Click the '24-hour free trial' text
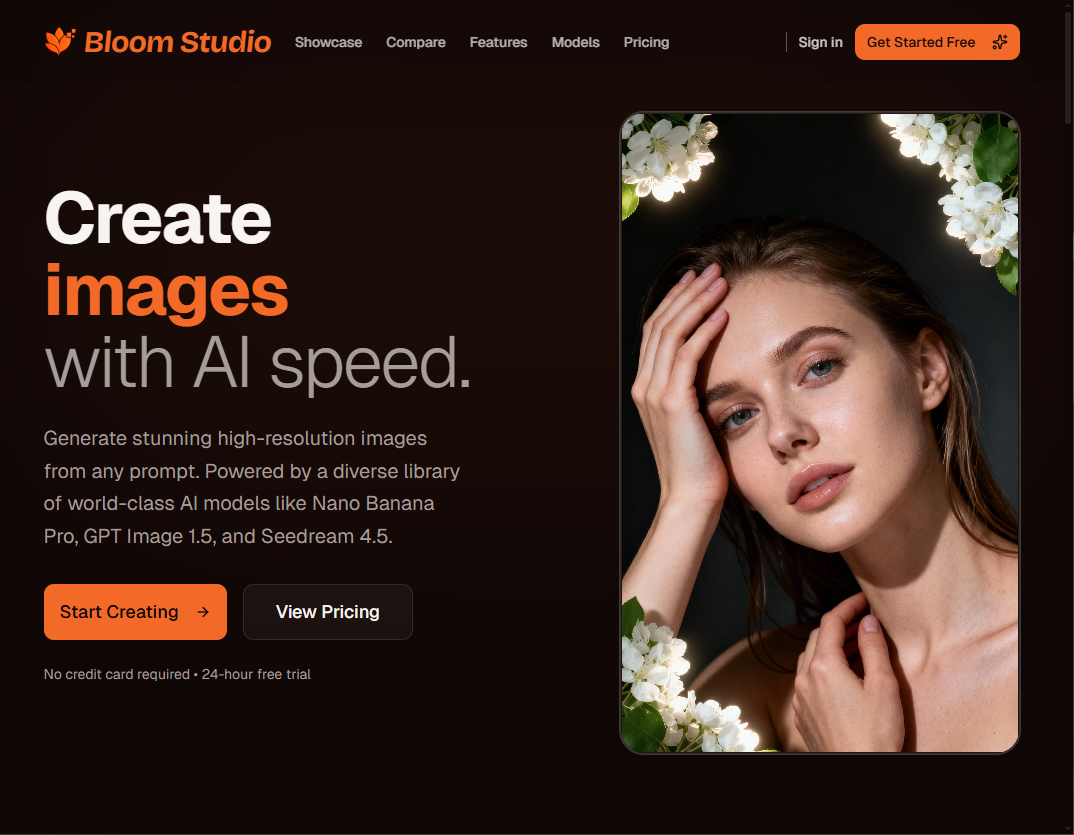The height and width of the screenshot is (835, 1074). pos(255,674)
